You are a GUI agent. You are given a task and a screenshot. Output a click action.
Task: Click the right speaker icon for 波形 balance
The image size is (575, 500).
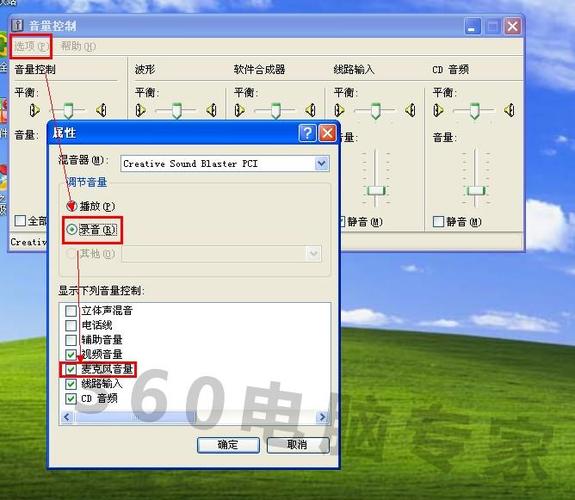tap(212, 110)
